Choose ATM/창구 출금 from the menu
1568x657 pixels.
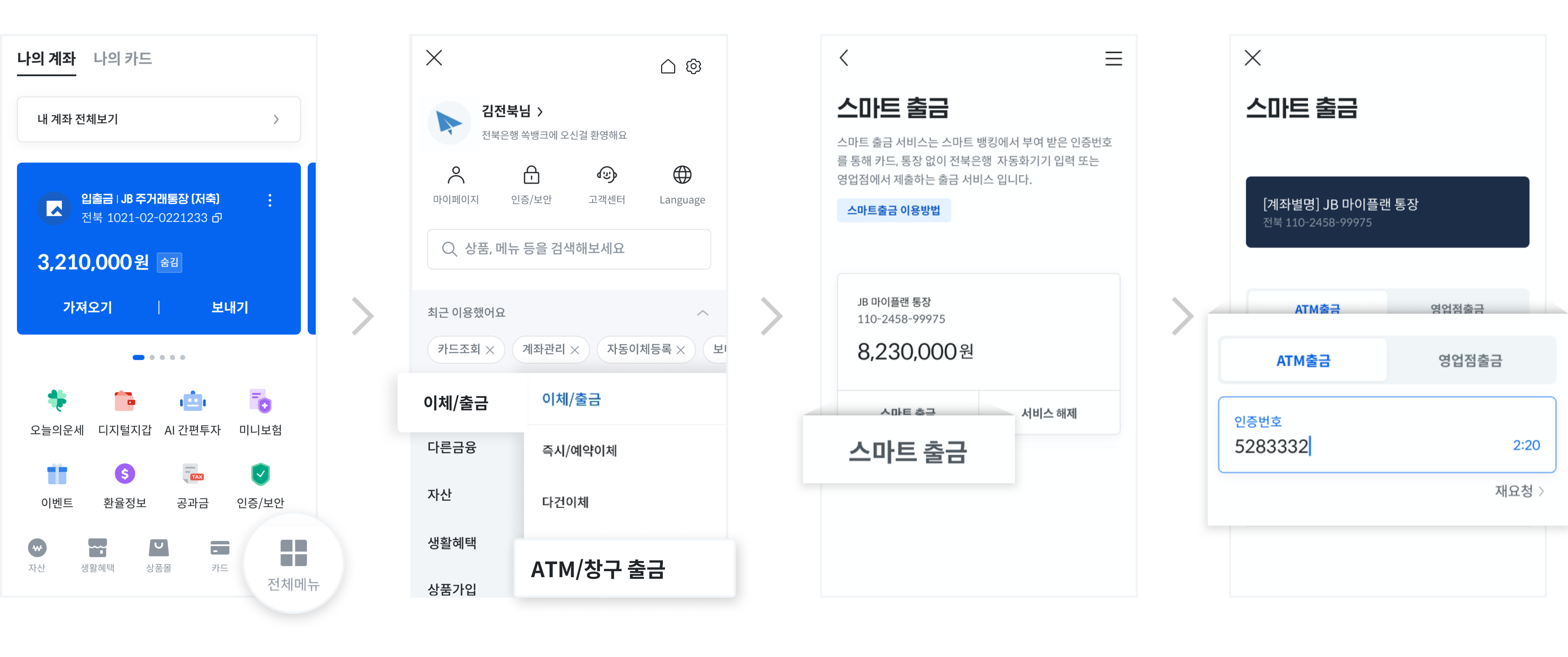[x=599, y=569]
